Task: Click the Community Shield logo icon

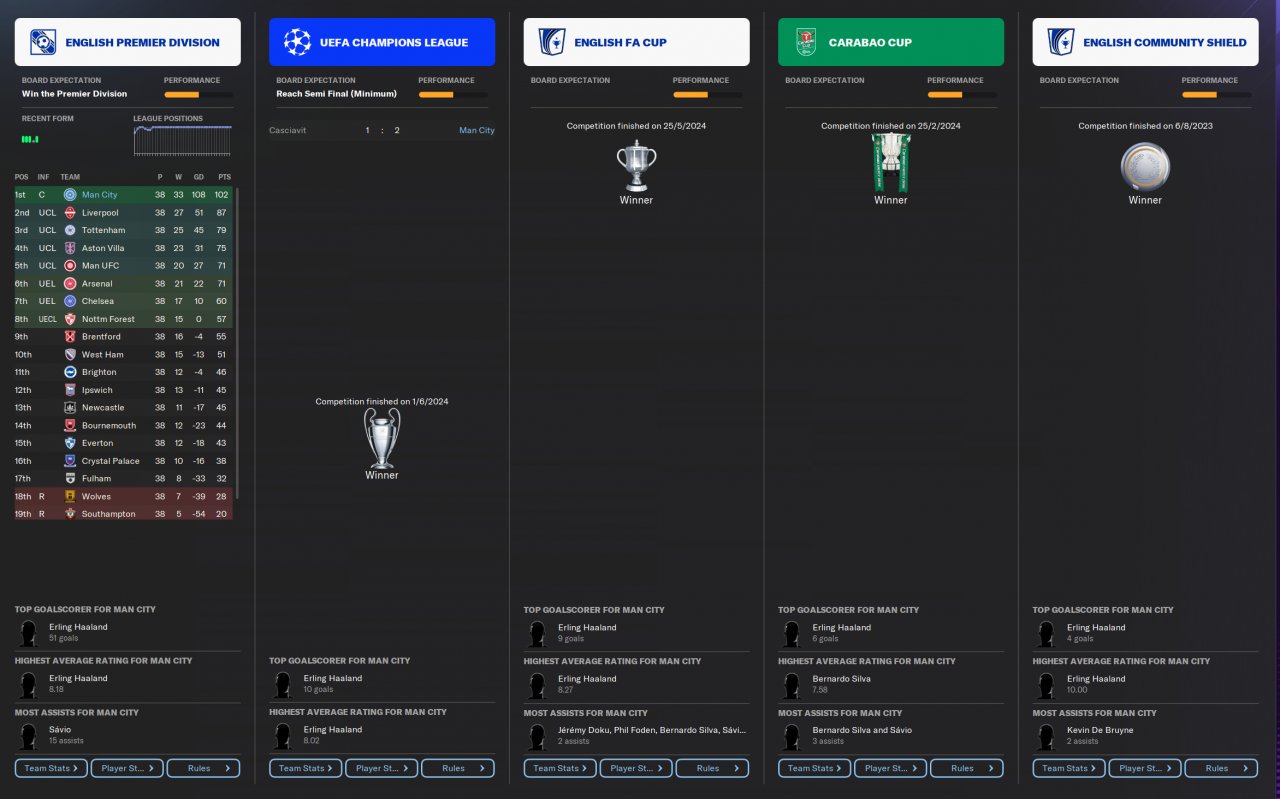Action: coord(1061,42)
